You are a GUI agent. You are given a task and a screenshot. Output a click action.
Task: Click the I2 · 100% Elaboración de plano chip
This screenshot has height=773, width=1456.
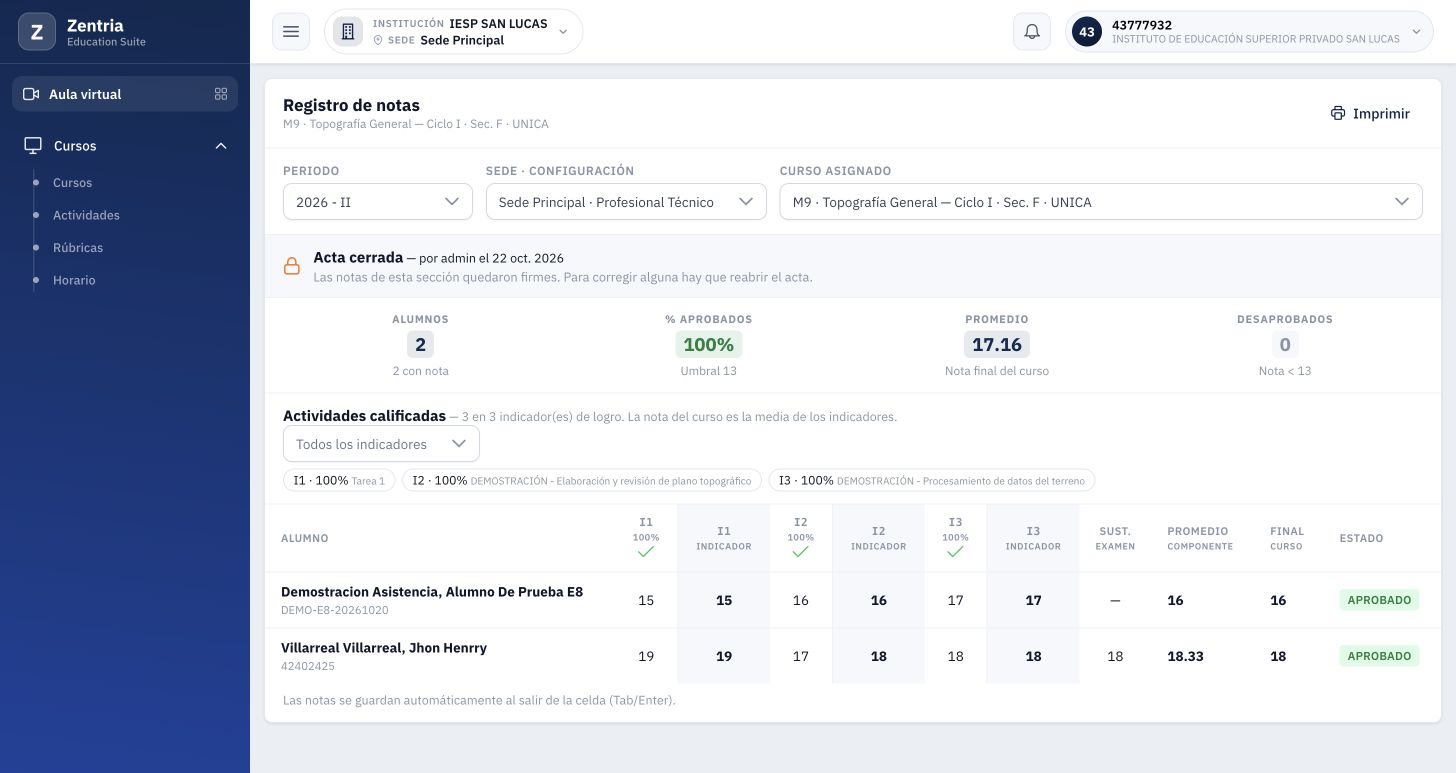tap(582, 481)
